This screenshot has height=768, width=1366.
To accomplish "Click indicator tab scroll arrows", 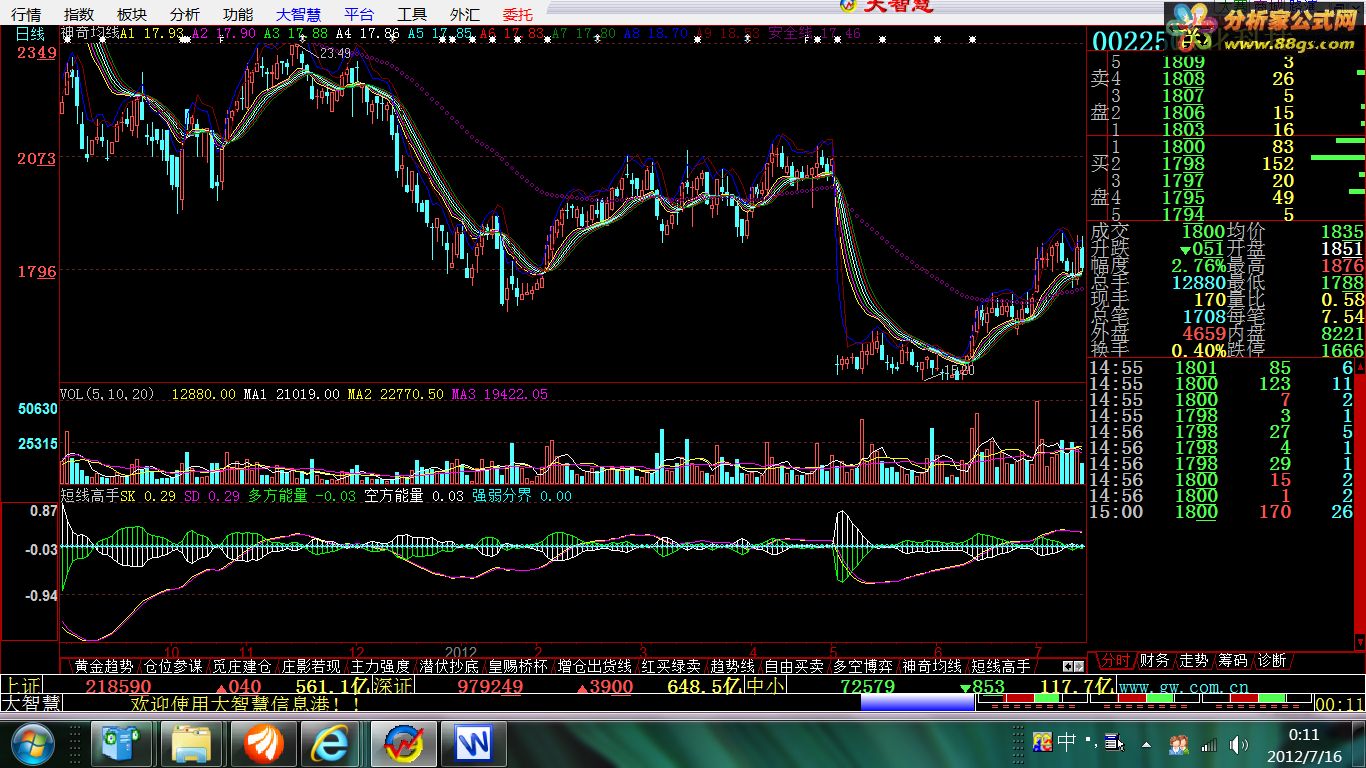I will [1072, 666].
